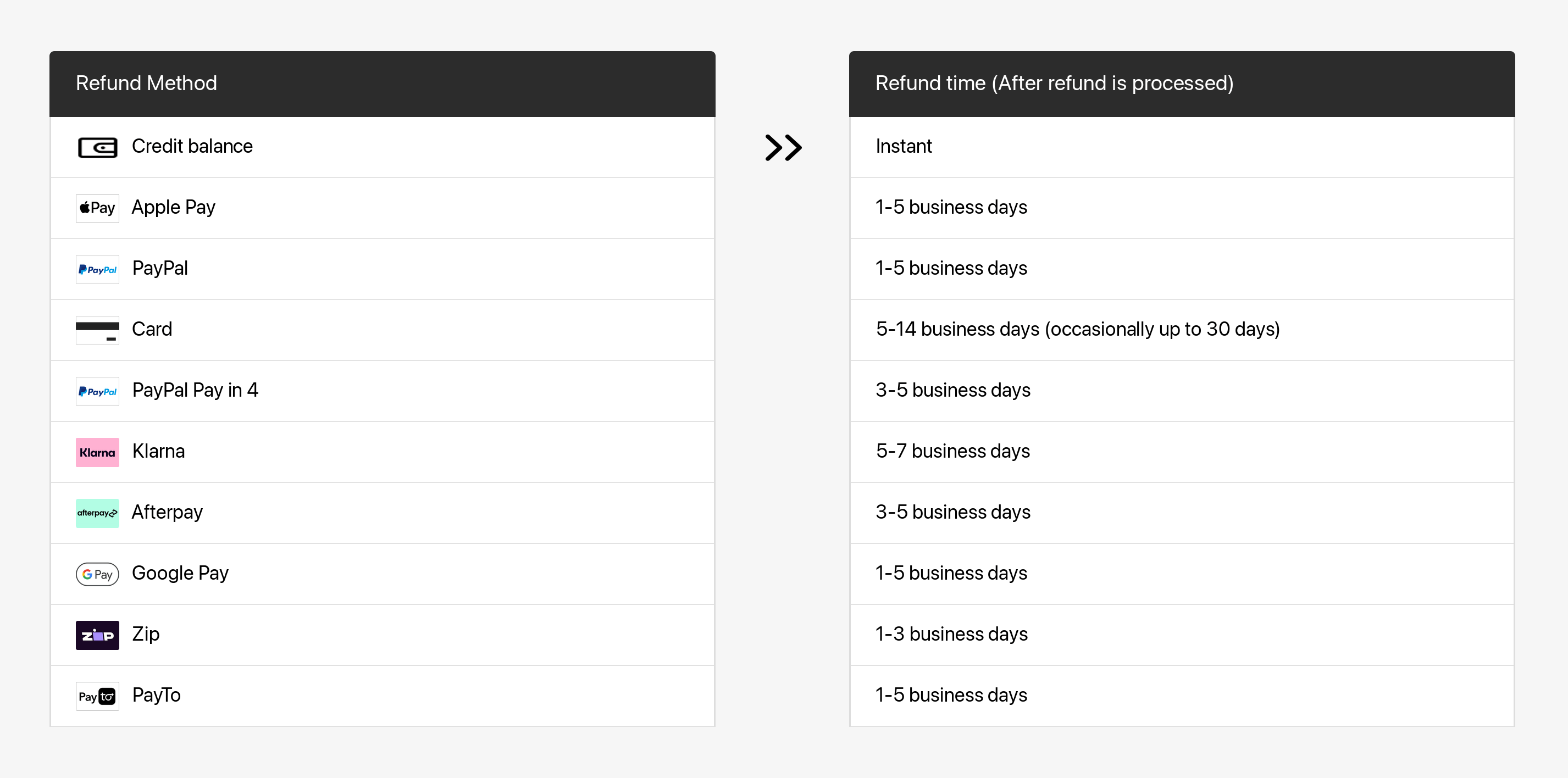Click the mint Afterpay logo
Screen dimensions: 1568x778
pos(97,513)
